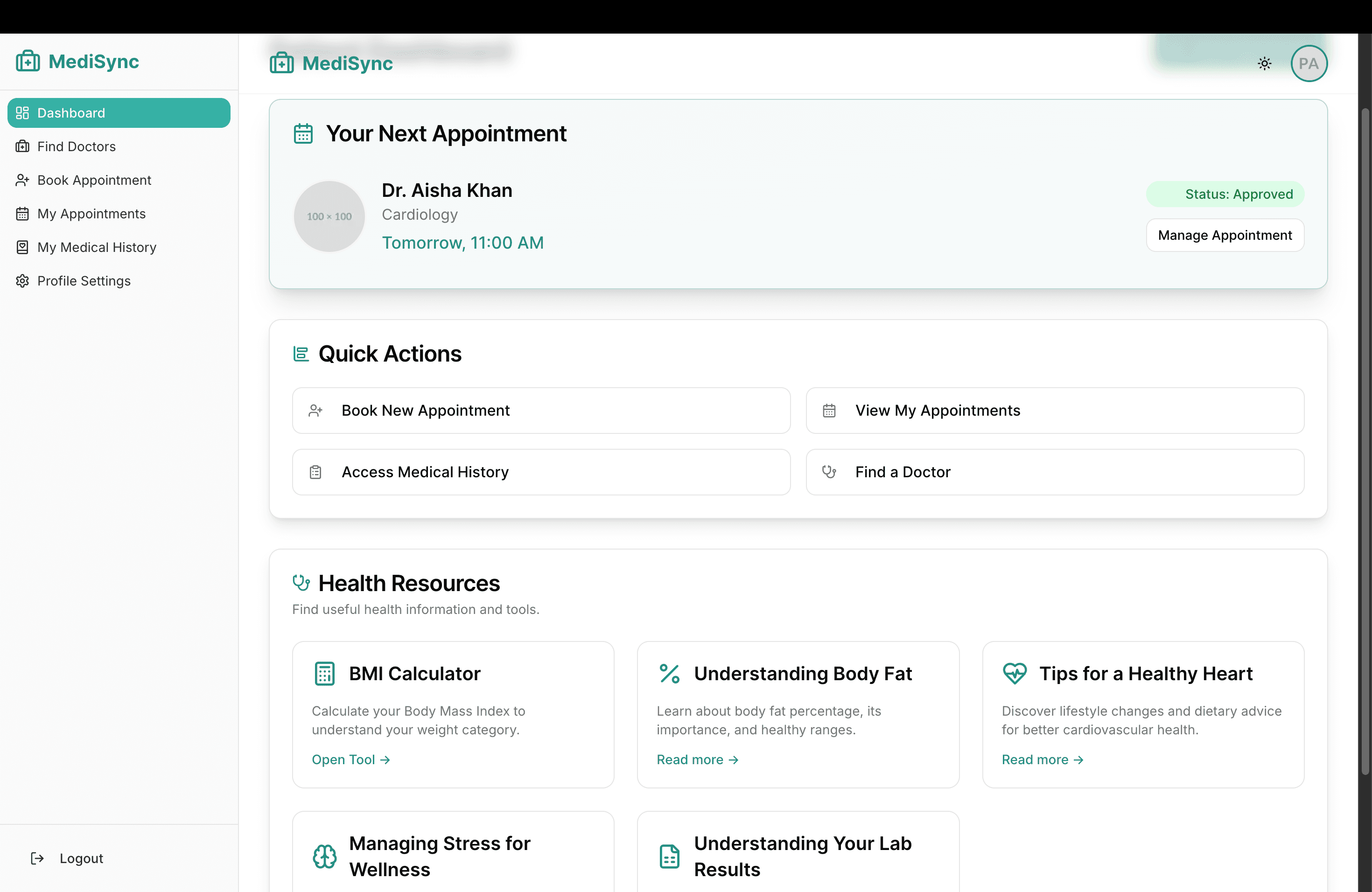Viewport: 1372px width, 892px height.
Task: Click the page vertical scrollbar
Action: coord(1365,441)
